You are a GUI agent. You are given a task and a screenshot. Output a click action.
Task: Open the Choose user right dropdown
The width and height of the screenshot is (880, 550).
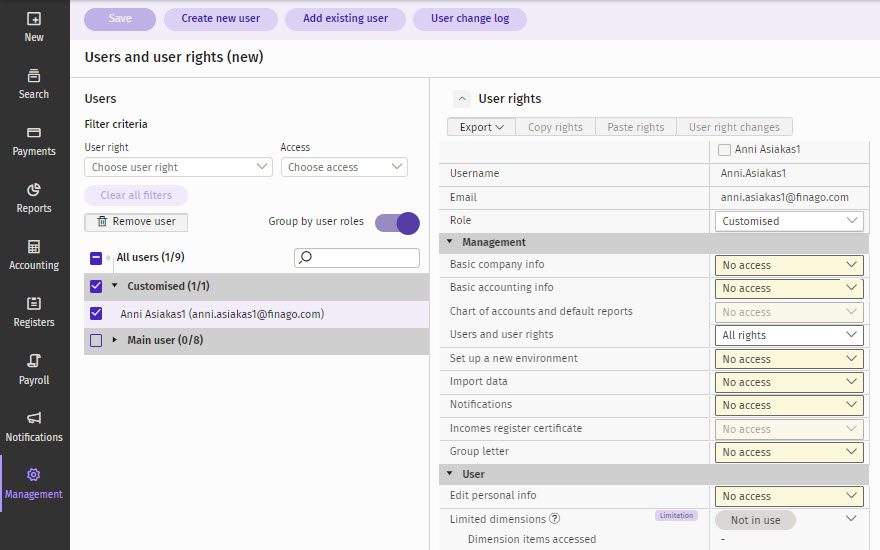[178, 167]
